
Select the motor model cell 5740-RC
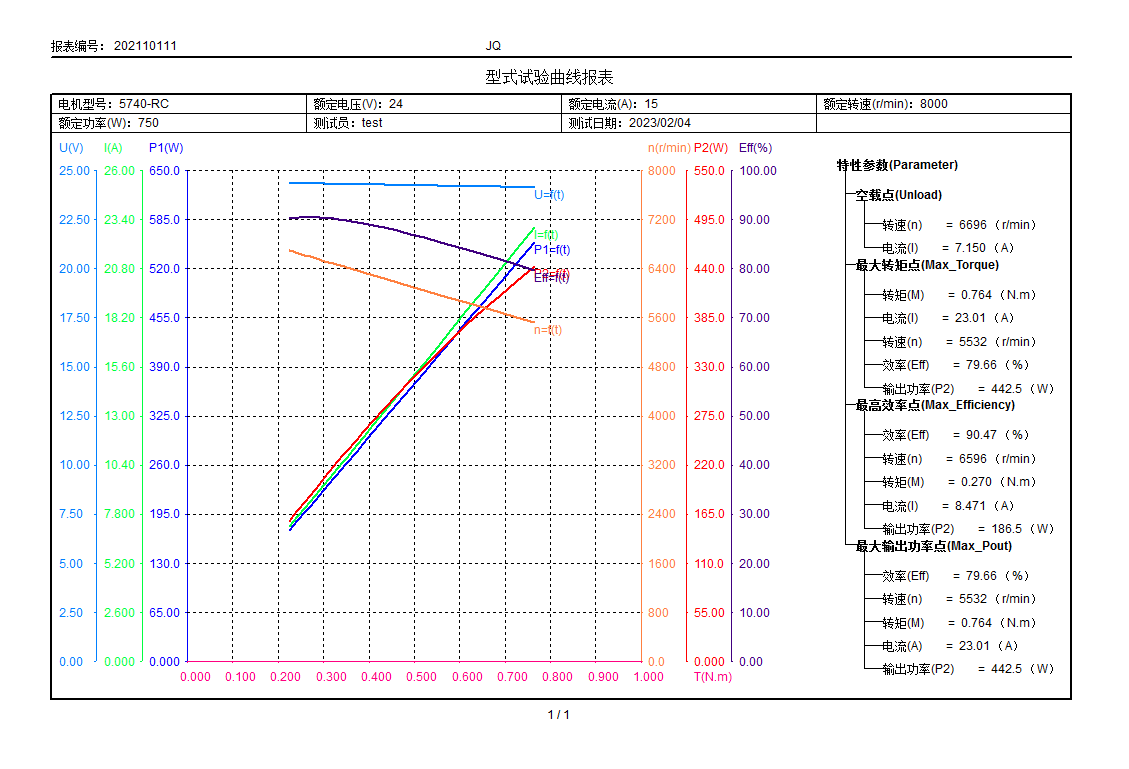click(x=143, y=104)
